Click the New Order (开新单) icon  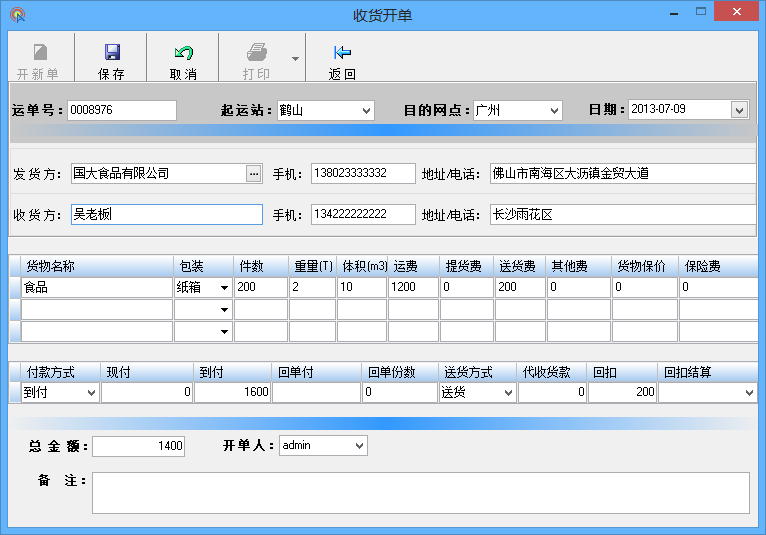(x=39, y=53)
